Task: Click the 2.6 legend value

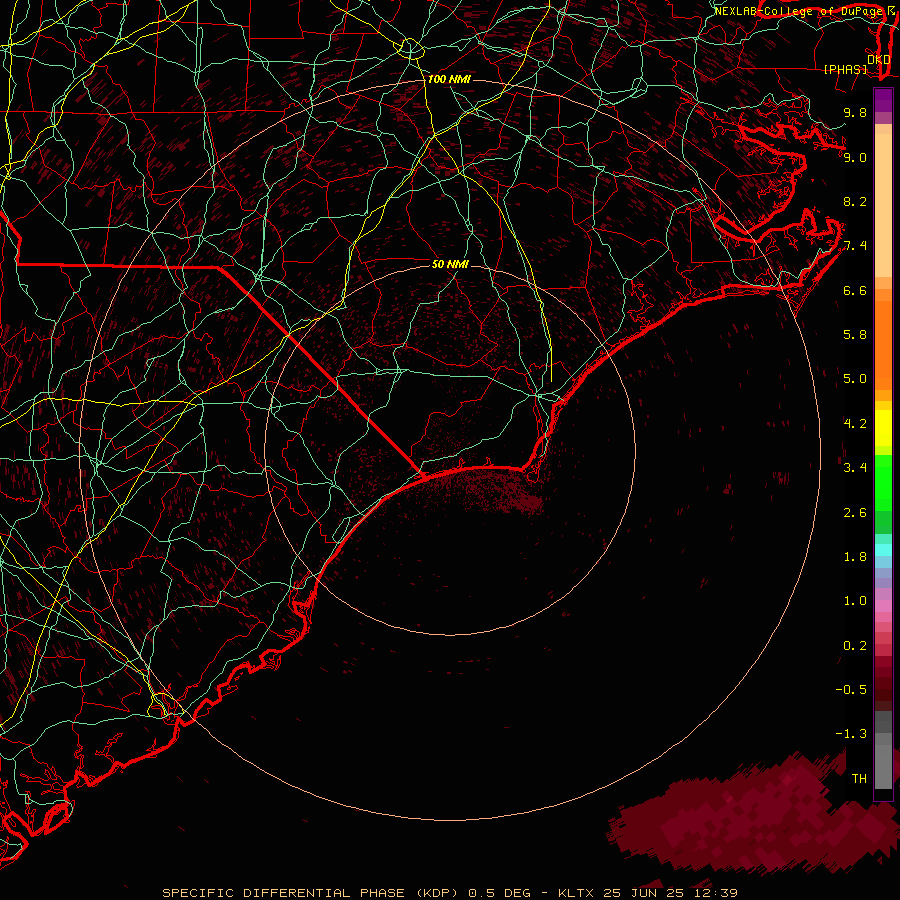Action: coord(855,513)
